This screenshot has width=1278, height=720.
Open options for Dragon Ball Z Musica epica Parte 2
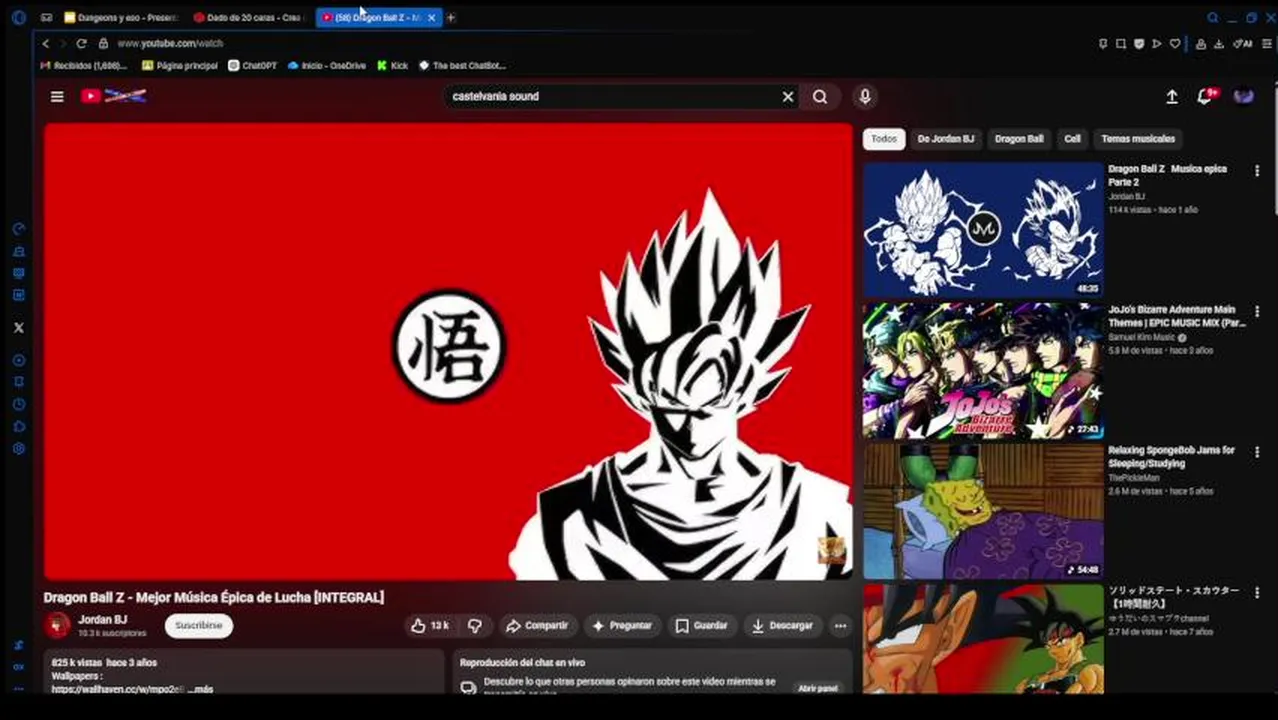click(1257, 171)
